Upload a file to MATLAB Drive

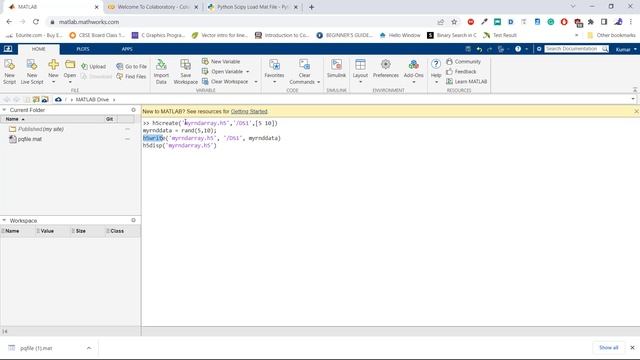pyautogui.click(x=93, y=67)
